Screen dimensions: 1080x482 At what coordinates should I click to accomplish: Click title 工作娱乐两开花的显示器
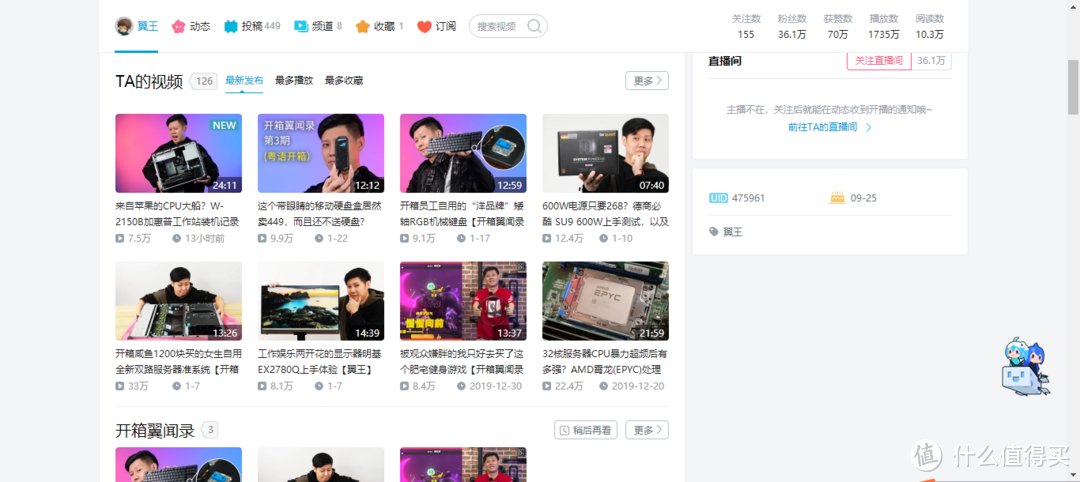[x=320, y=362]
